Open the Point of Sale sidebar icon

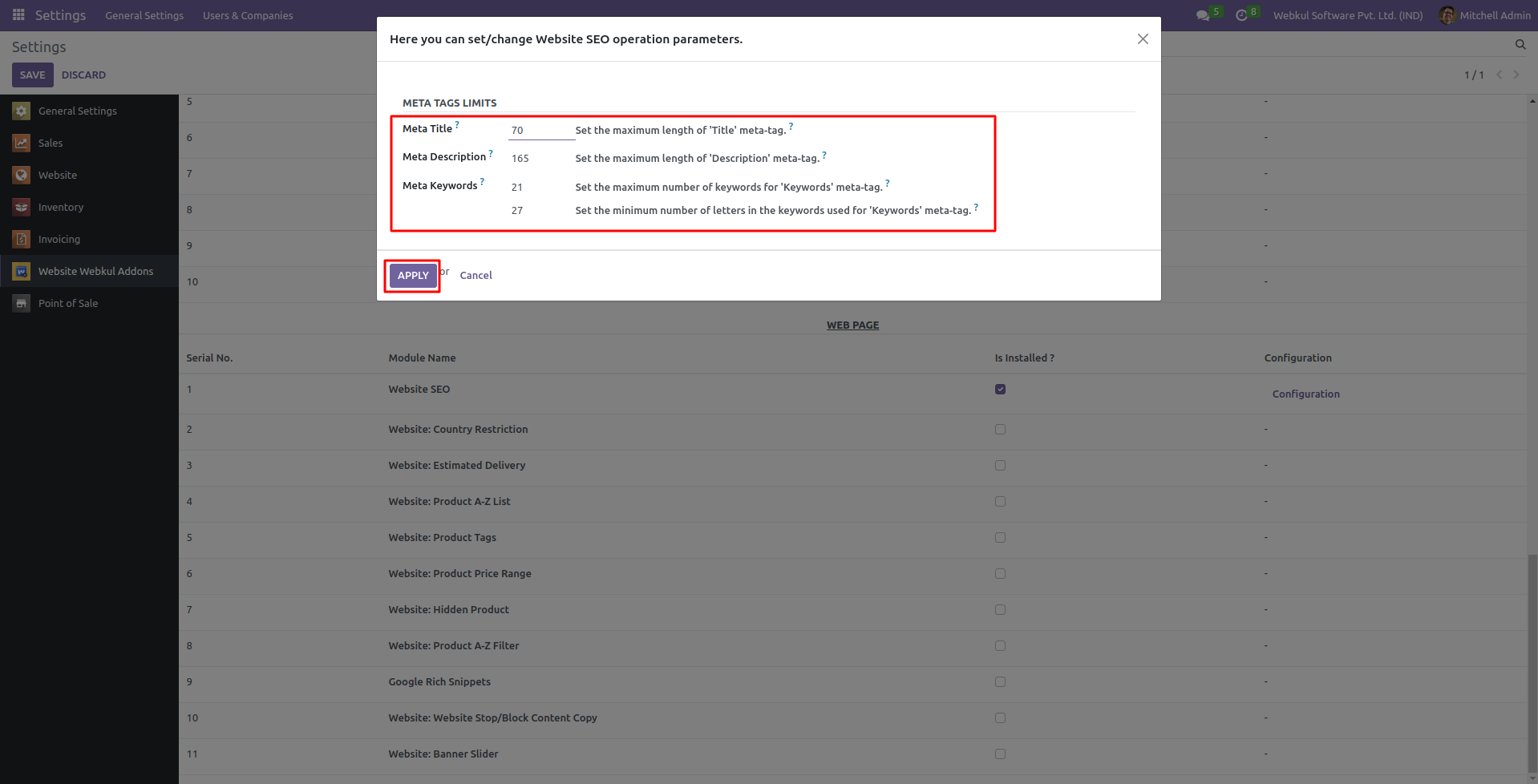(22, 304)
